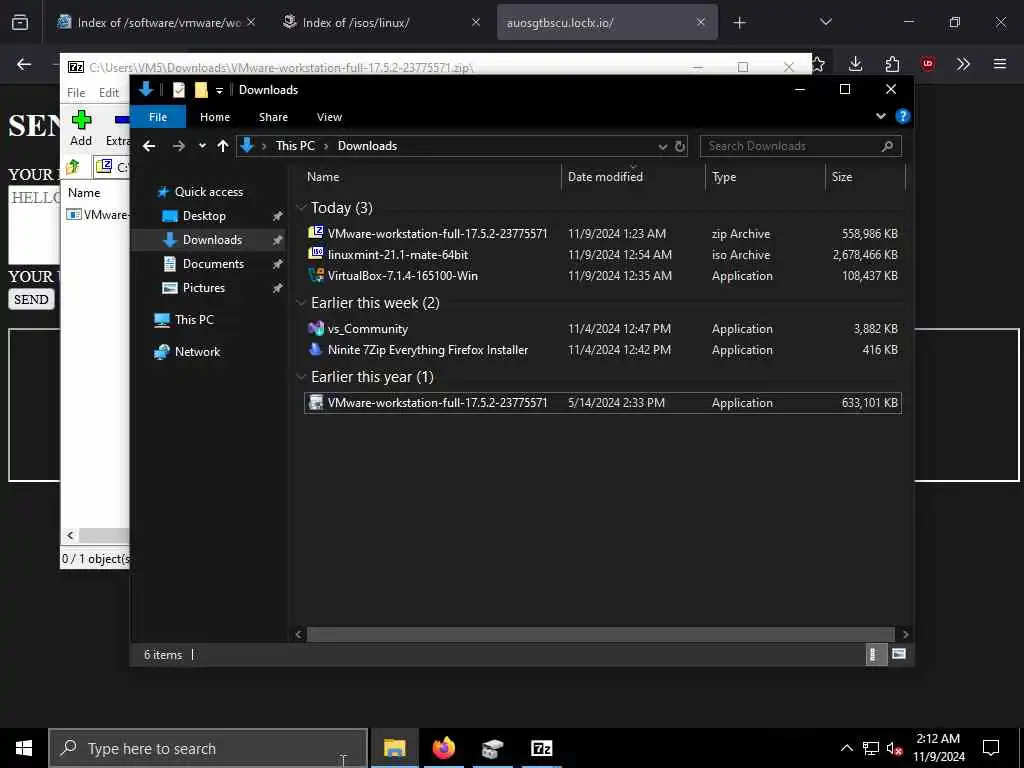Select Documents in the navigation pane

tap(213, 264)
